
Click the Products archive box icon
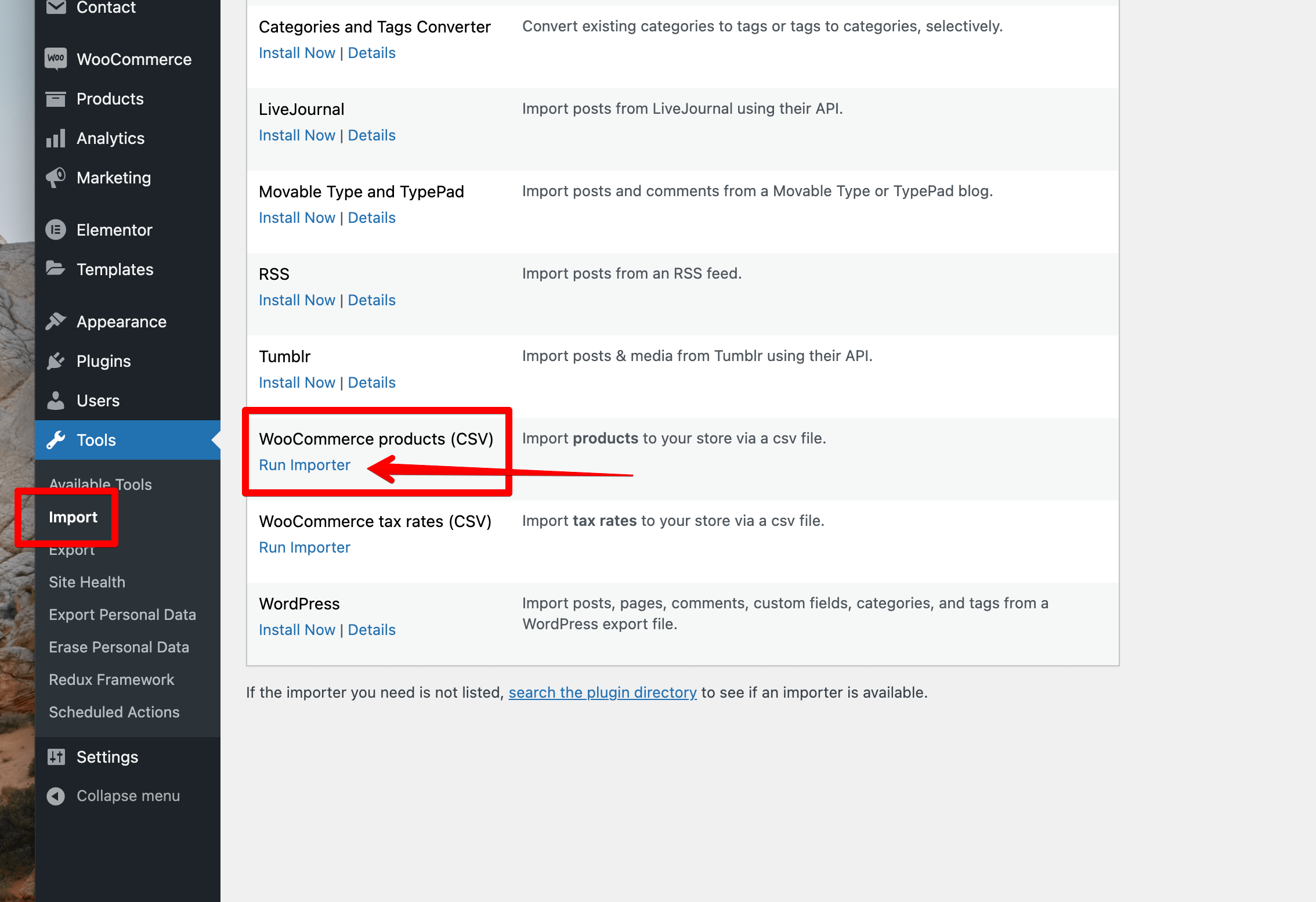coord(56,99)
